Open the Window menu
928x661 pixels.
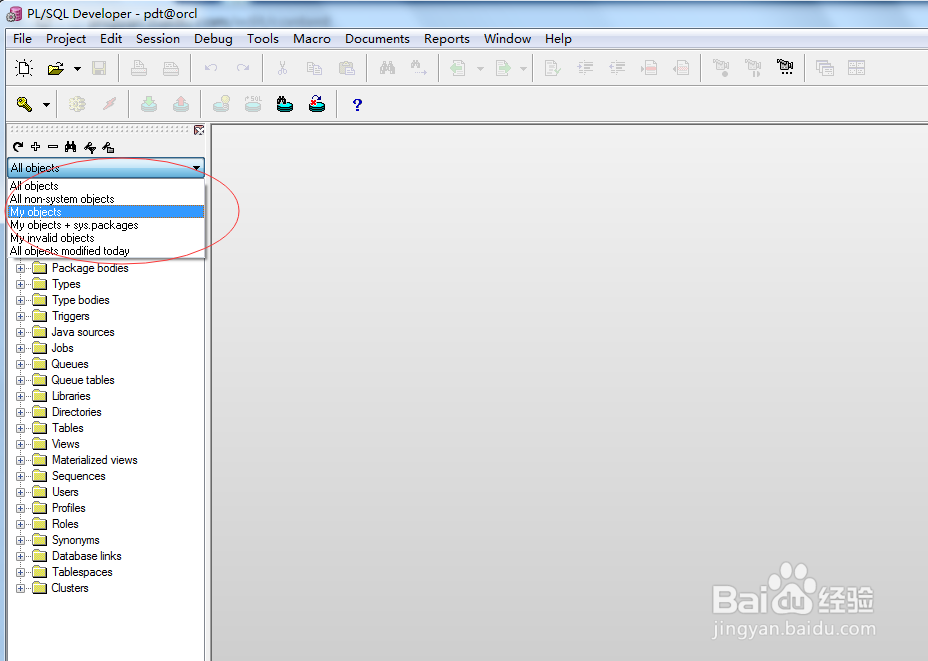coord(507,38)
